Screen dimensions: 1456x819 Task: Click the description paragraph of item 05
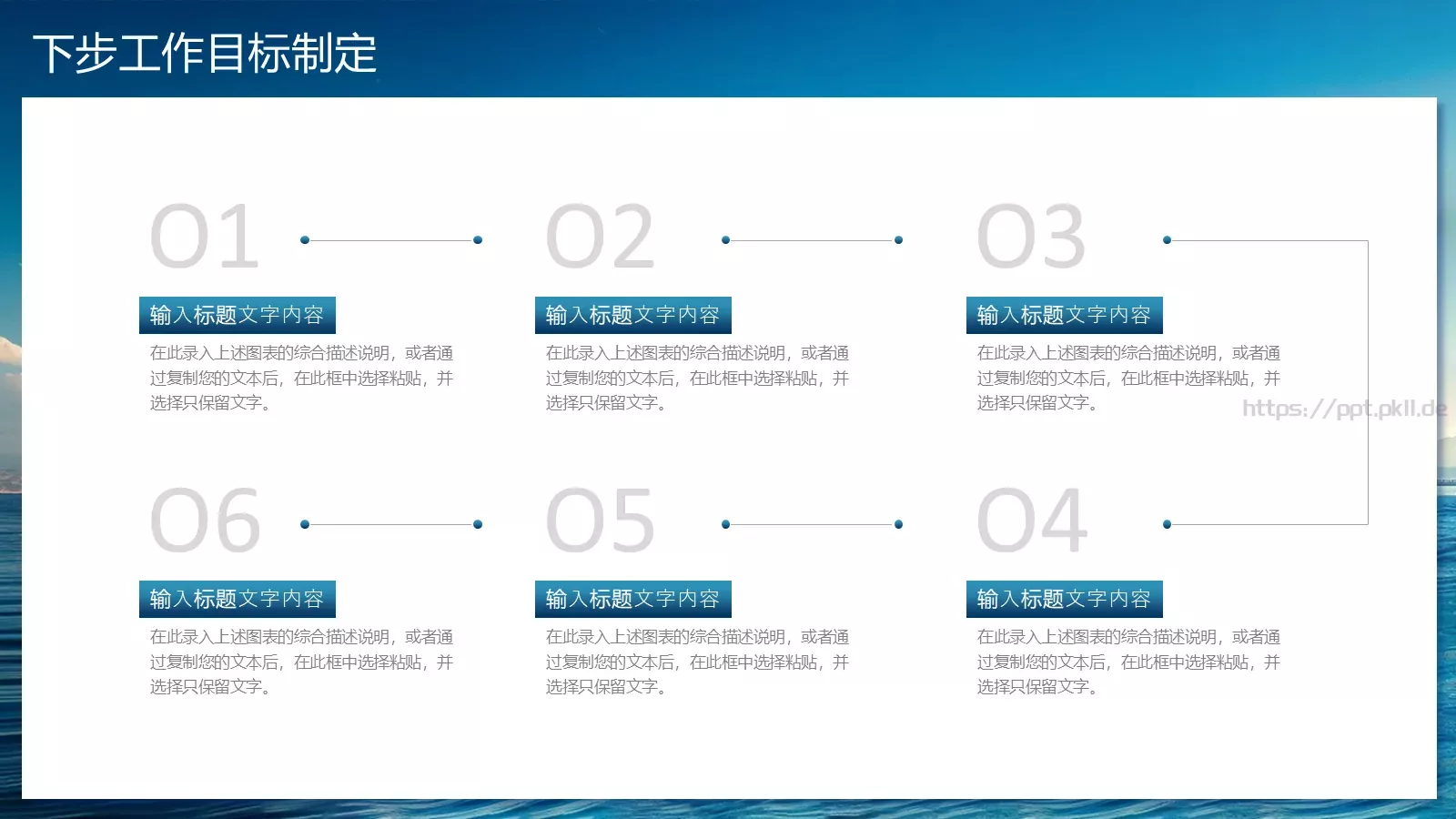click(698, 662)
